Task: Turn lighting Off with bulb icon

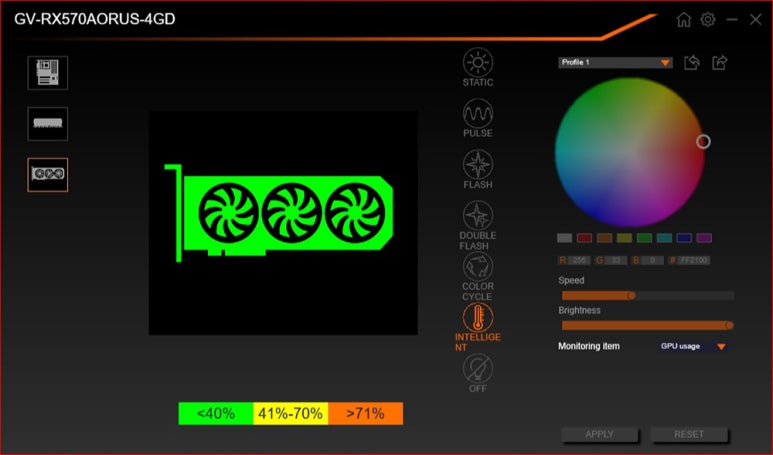Action: click(x=477, y=368)
